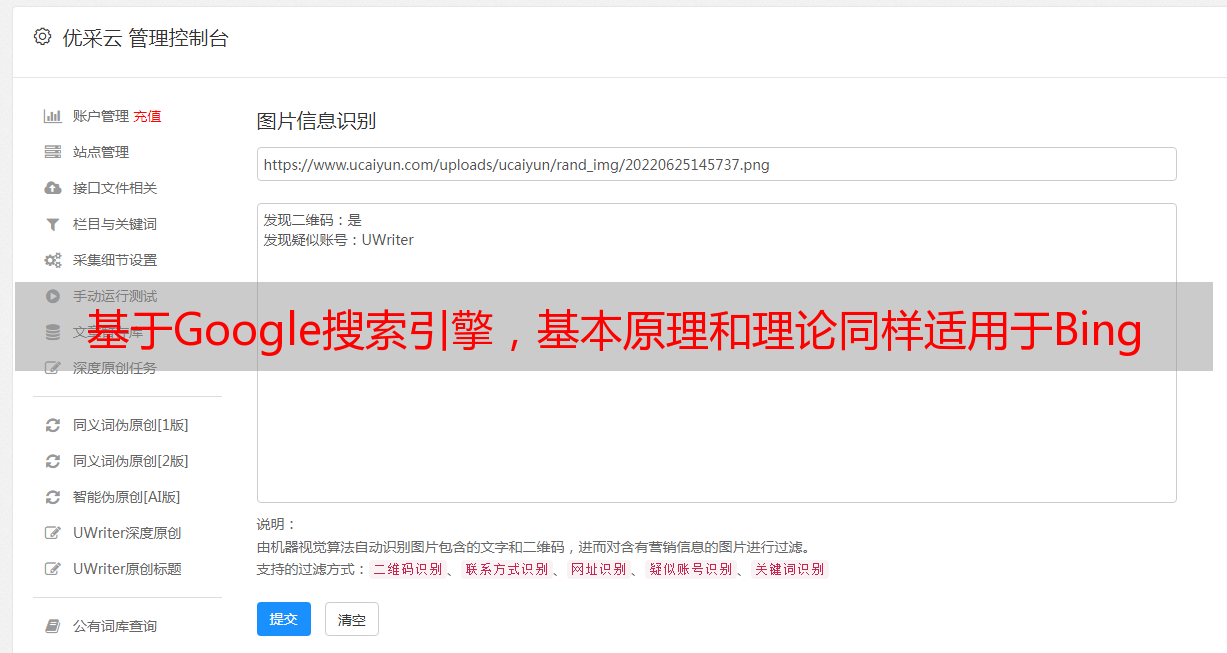Select 栏目与关键词 in the sidebar
Viewport: 1227px width, 653px height.
(115, 224)
